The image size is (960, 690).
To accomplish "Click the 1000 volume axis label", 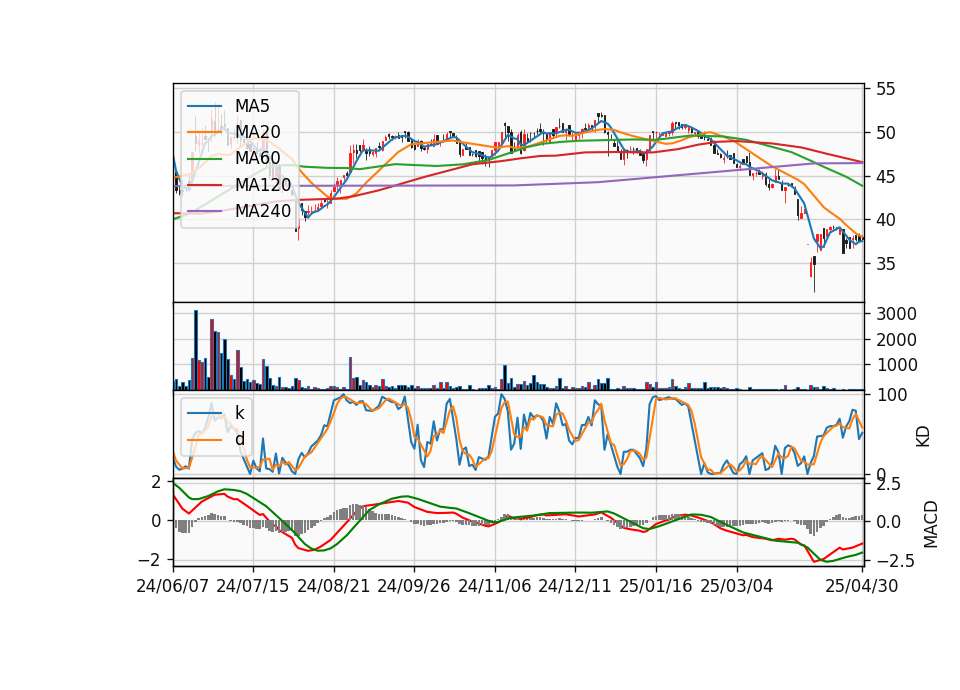I will 896,365.
